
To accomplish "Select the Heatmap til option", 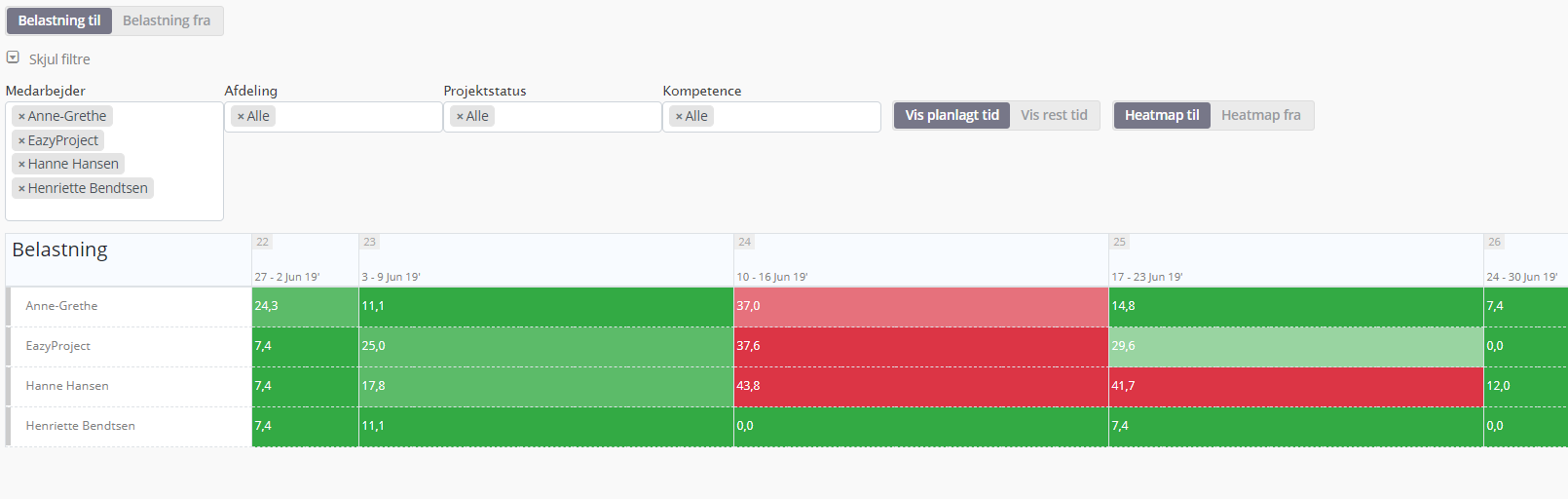I will pyautogui.click(x=1161, y=115).
